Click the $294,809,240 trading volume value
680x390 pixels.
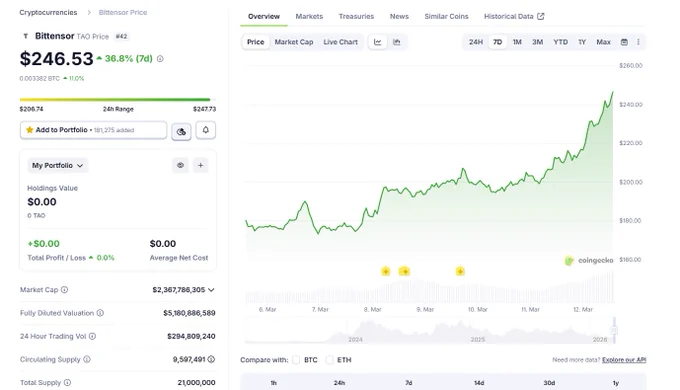pyautogui.click(x=191, y=336)
